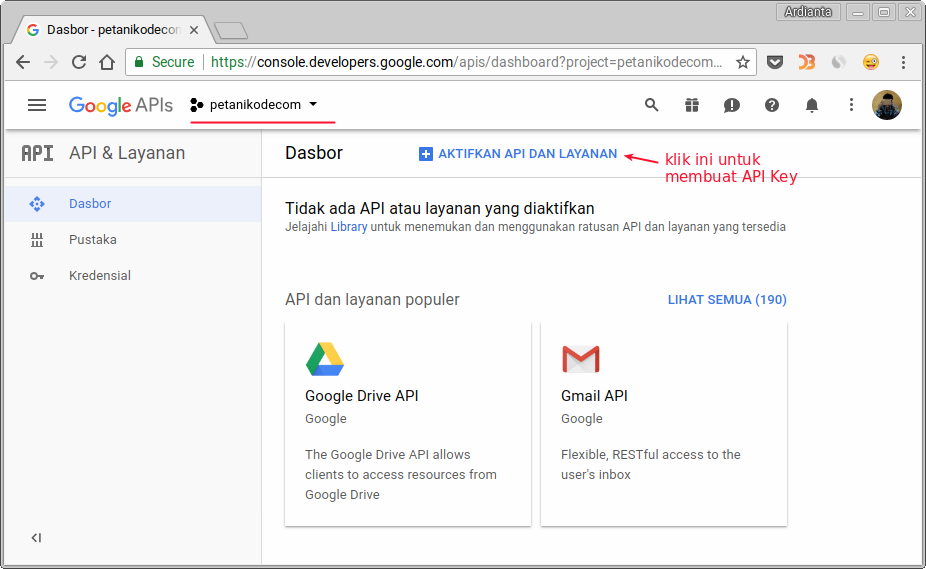The height and width of the screenshot is (569, 926).
Task: Click the Tidak ada API heading
Action: pyautogui.click(x=439, y=209)
